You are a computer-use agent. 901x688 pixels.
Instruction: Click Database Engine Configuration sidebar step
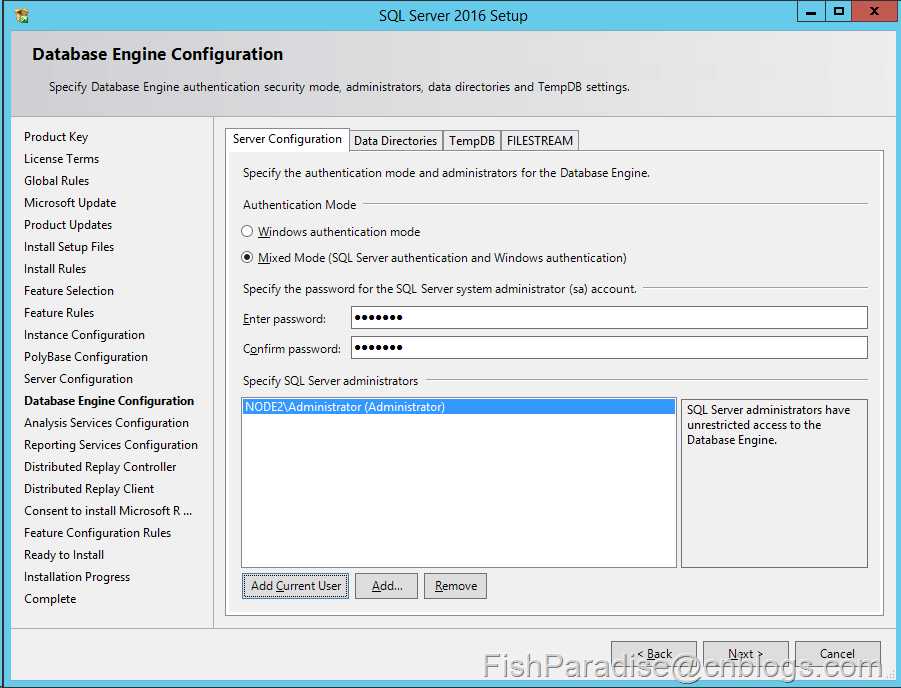coord(109,401)
